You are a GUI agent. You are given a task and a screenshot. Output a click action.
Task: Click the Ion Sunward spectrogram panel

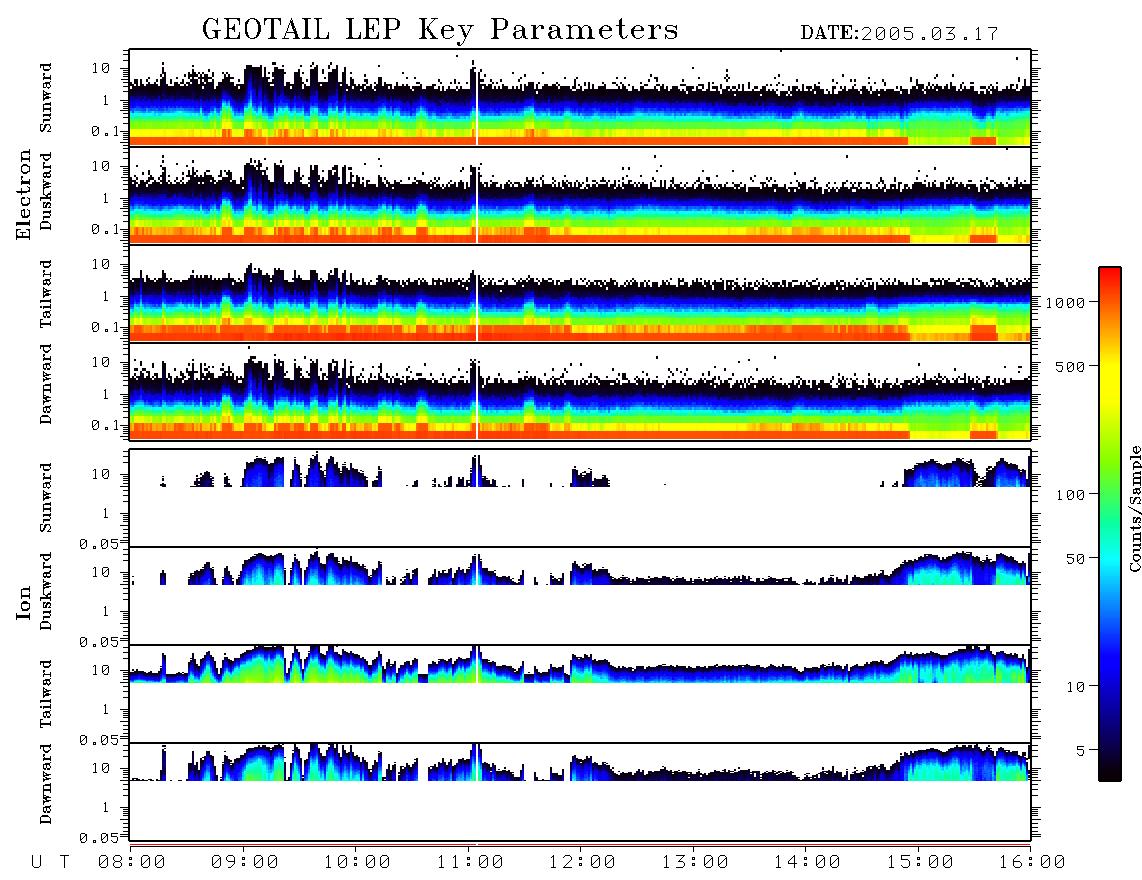pos(580,498)
